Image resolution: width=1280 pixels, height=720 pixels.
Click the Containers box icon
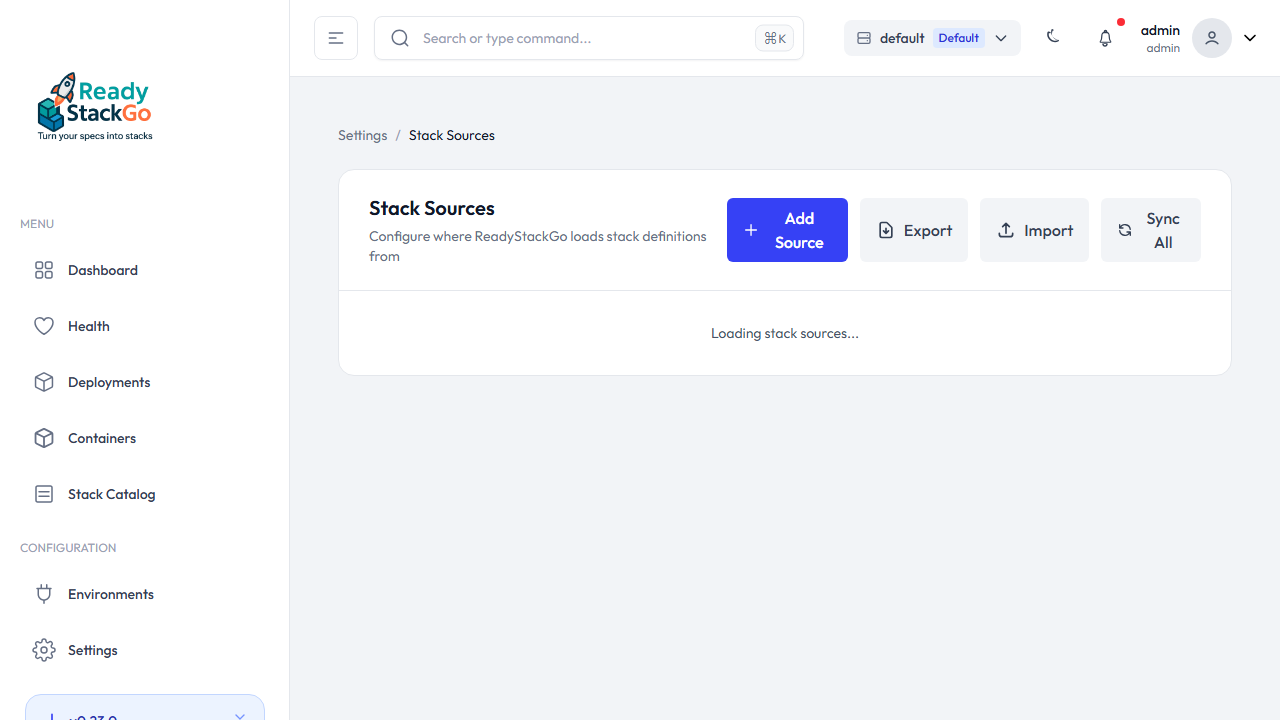[44, 438]
